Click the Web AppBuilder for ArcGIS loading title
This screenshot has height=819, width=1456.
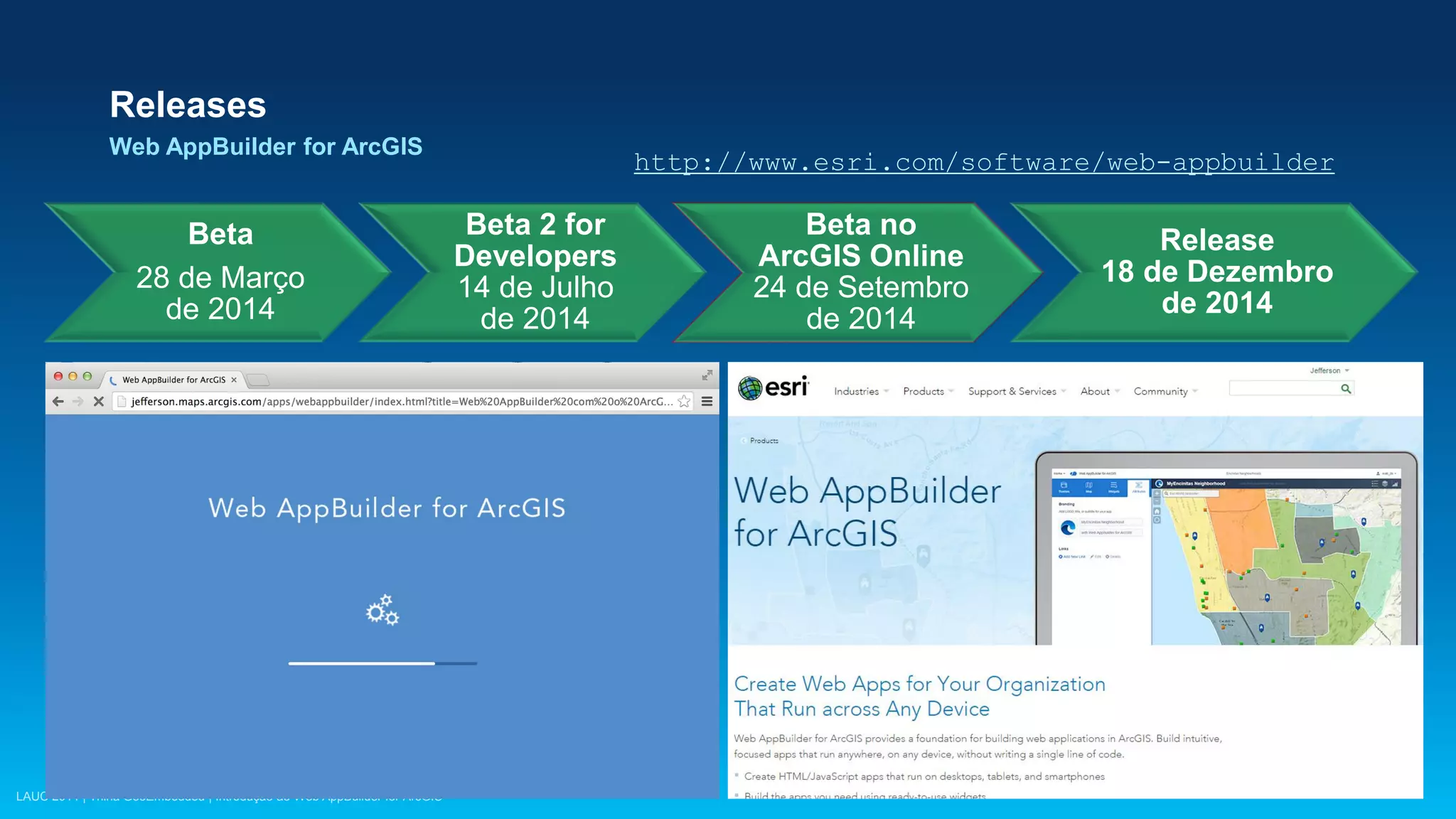click(387, 508)
